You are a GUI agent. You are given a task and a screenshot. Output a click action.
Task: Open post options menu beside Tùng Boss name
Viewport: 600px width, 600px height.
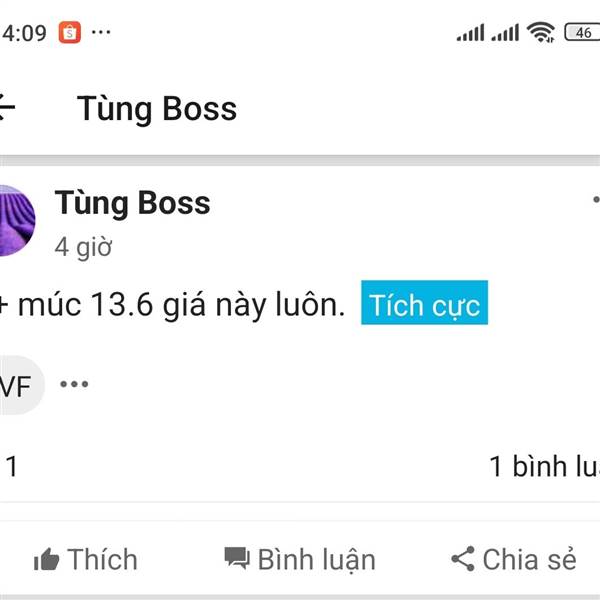[x=596, y=199]
